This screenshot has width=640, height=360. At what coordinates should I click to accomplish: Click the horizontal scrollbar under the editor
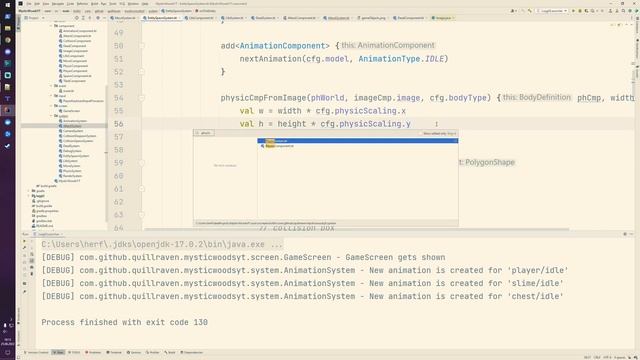coord(357,229)
